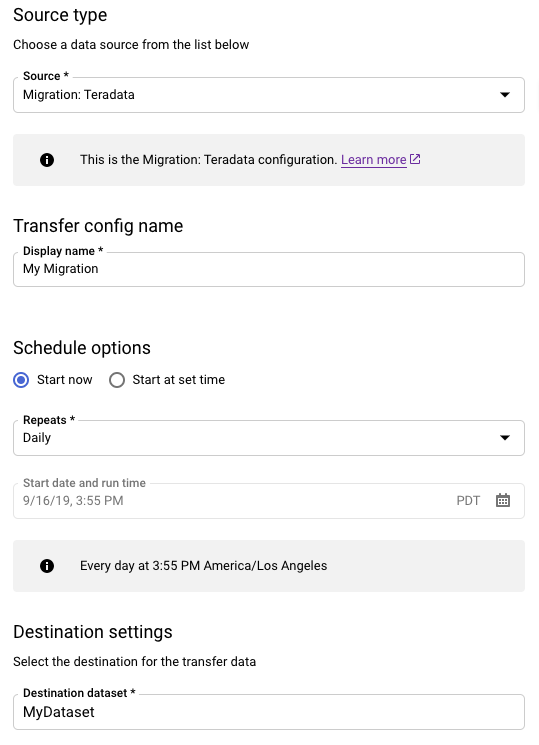Click info icon next to Every day schedule note
The height and width of the screenshot is (745, 539).
47,566
